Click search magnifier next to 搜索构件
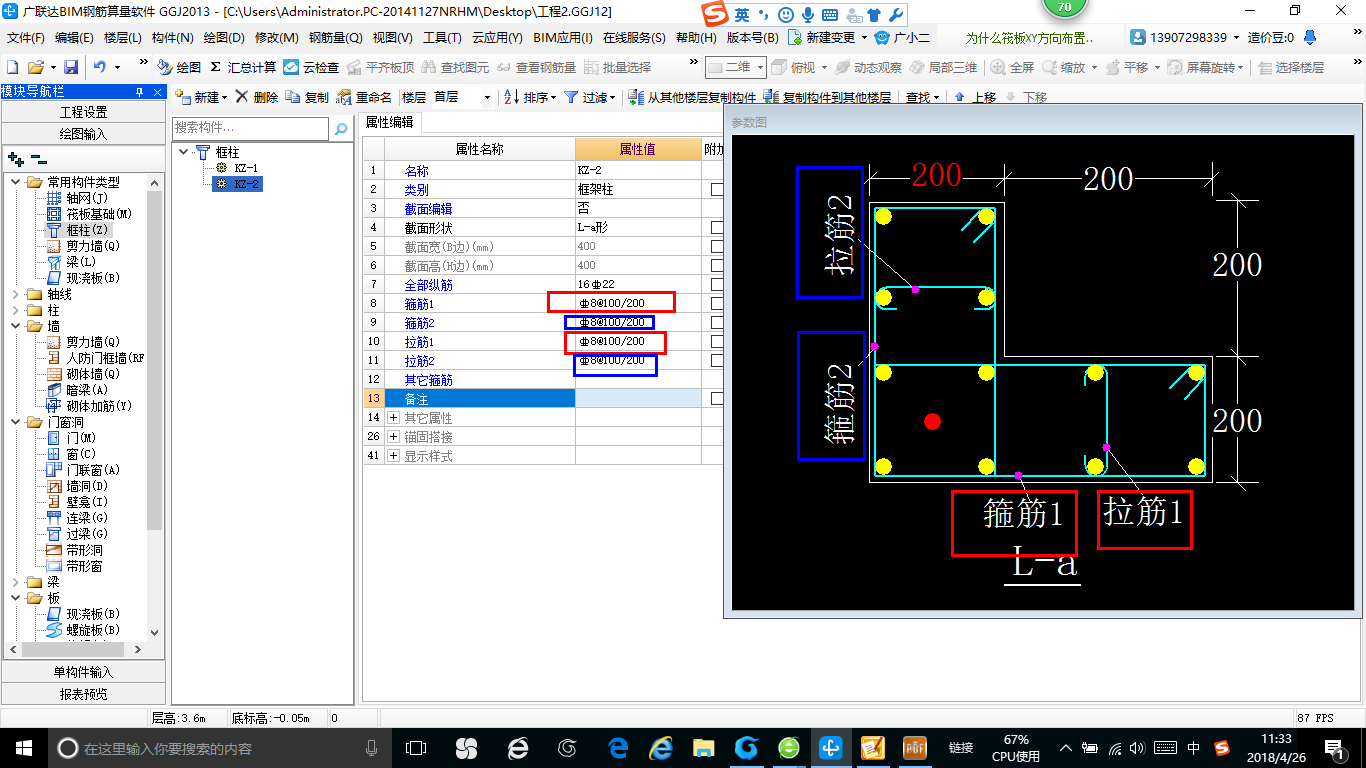The height and width of the screenshot is (768, 1366). (340, 128)
